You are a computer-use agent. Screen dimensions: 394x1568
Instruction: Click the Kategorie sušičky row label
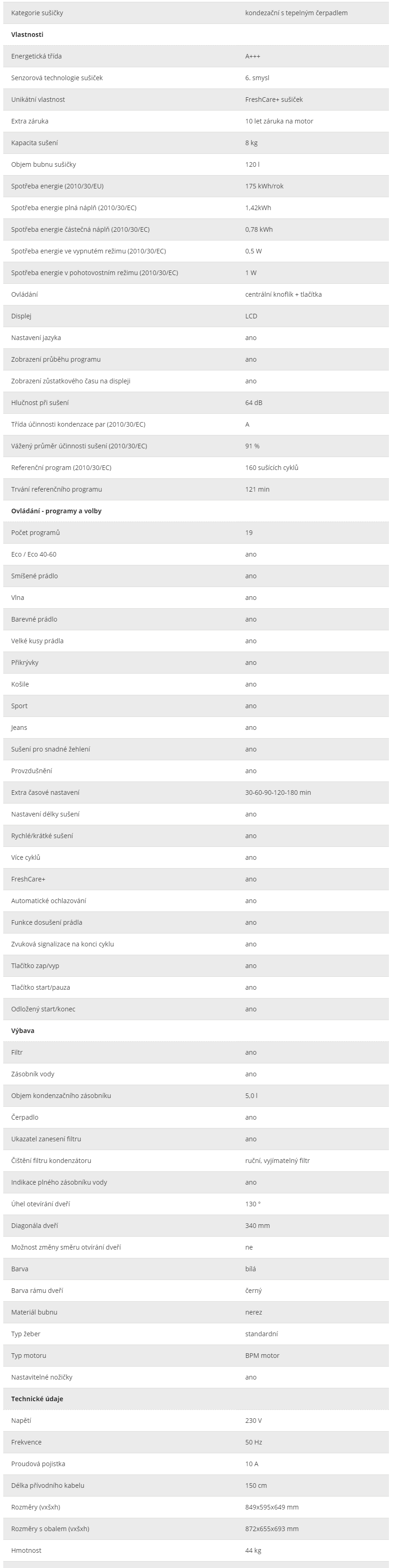click(x=37, y=13)
